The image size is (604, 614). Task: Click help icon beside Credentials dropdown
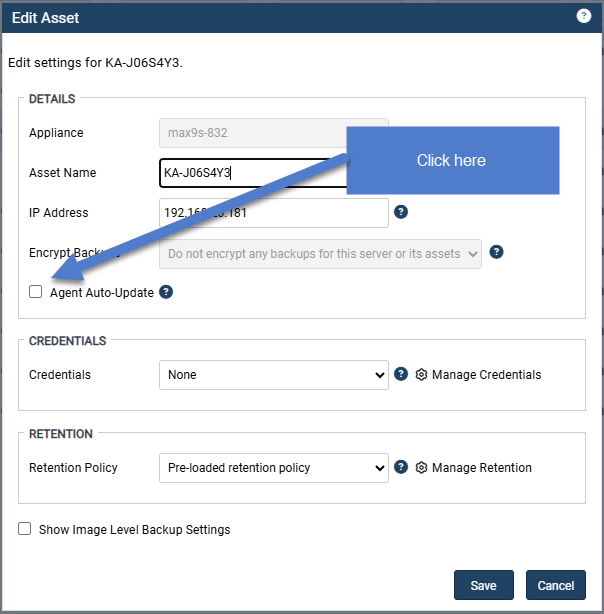[401, 374]
